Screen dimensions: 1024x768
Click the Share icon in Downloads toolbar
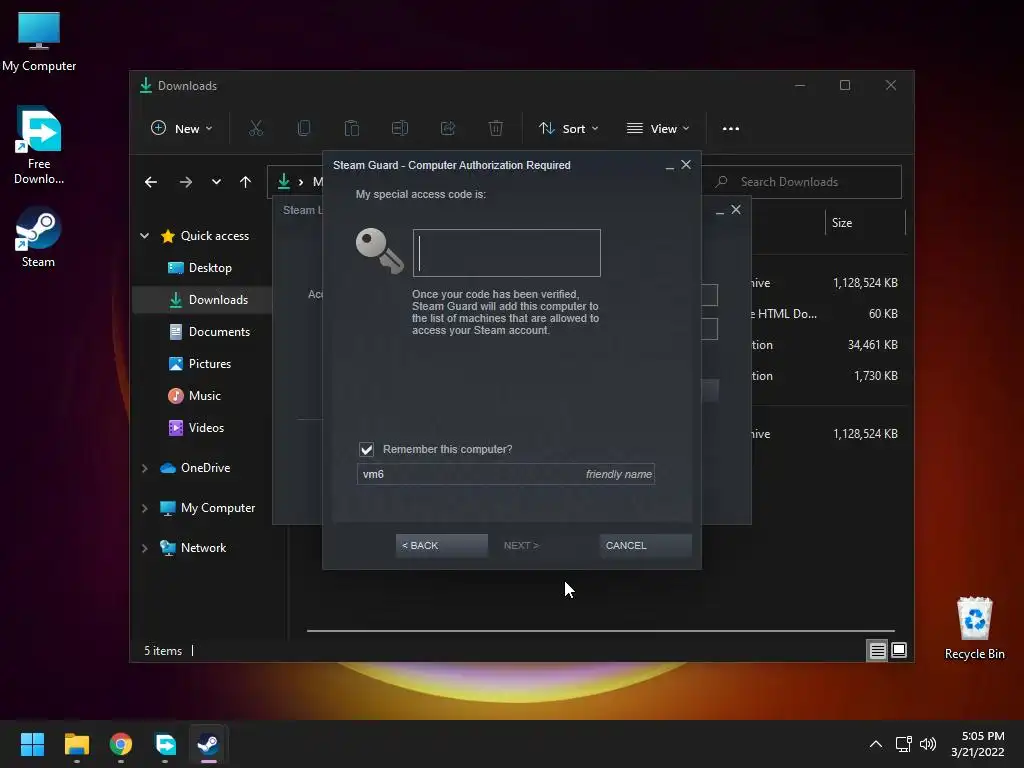click(x=448, y=129)
